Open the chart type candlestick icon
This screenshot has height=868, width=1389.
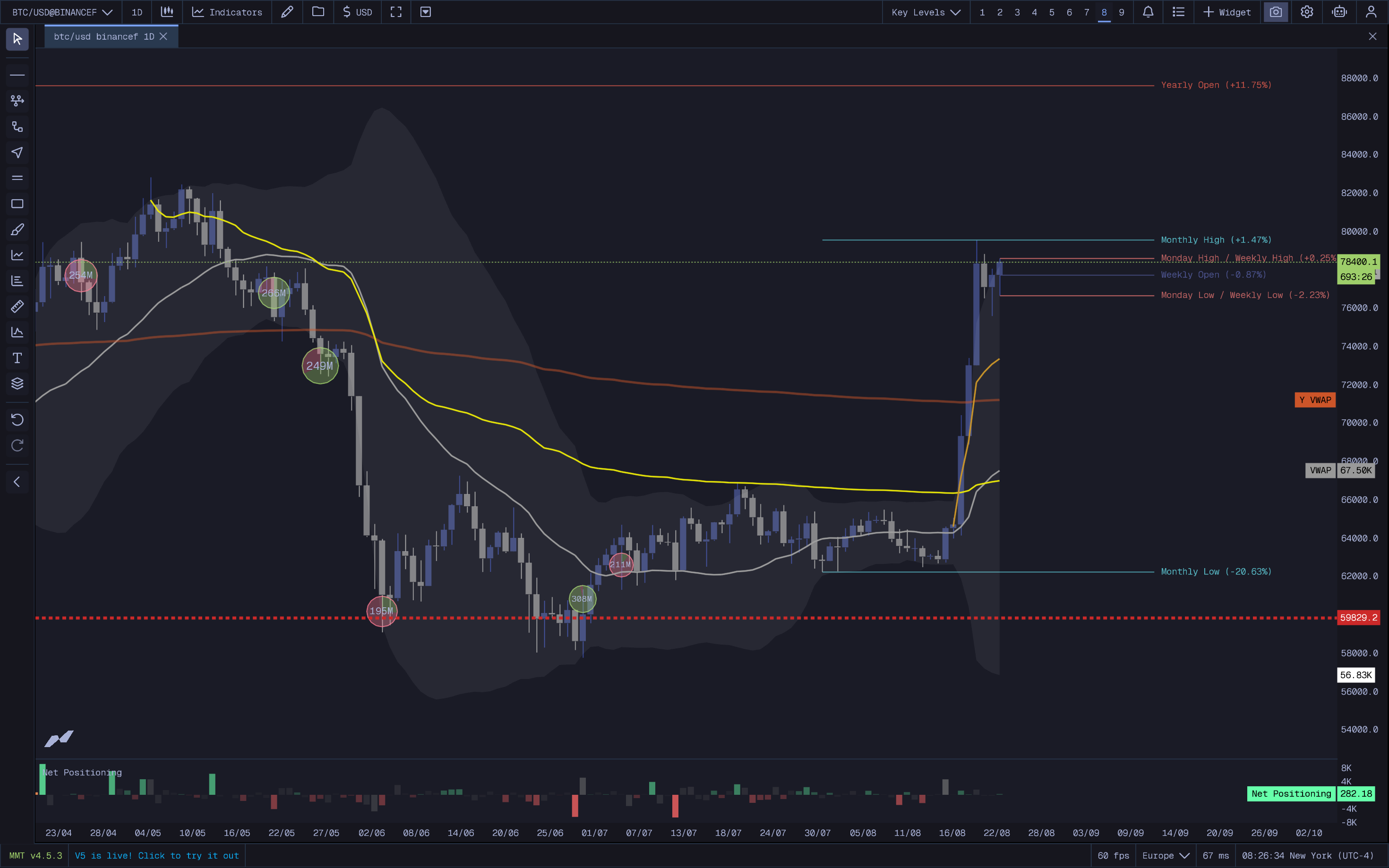[x=167, y=12]
